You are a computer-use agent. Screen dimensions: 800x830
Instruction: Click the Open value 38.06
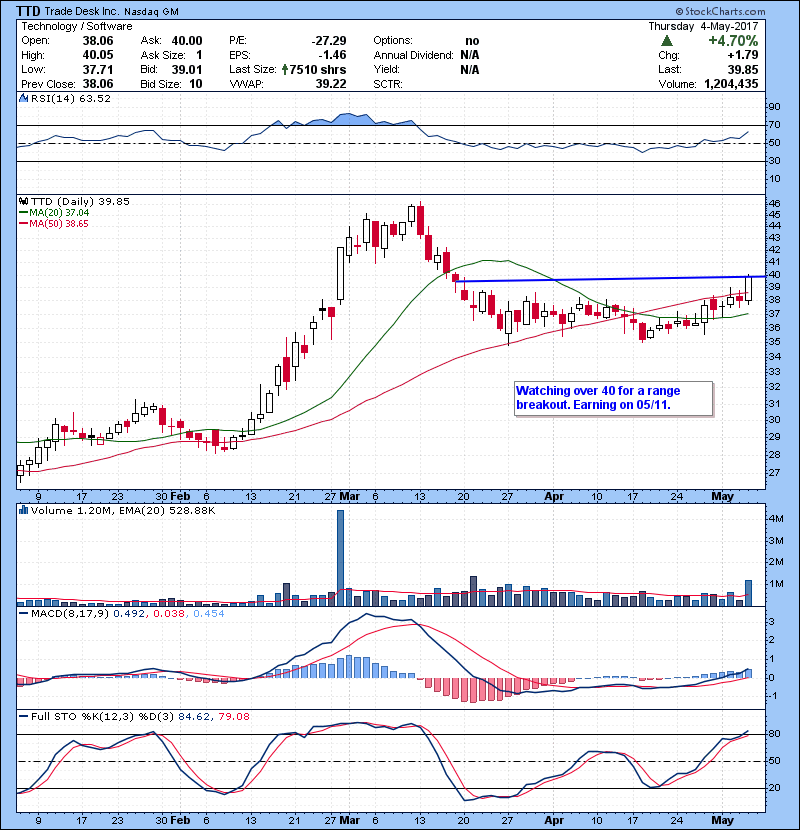coord(98,41)
